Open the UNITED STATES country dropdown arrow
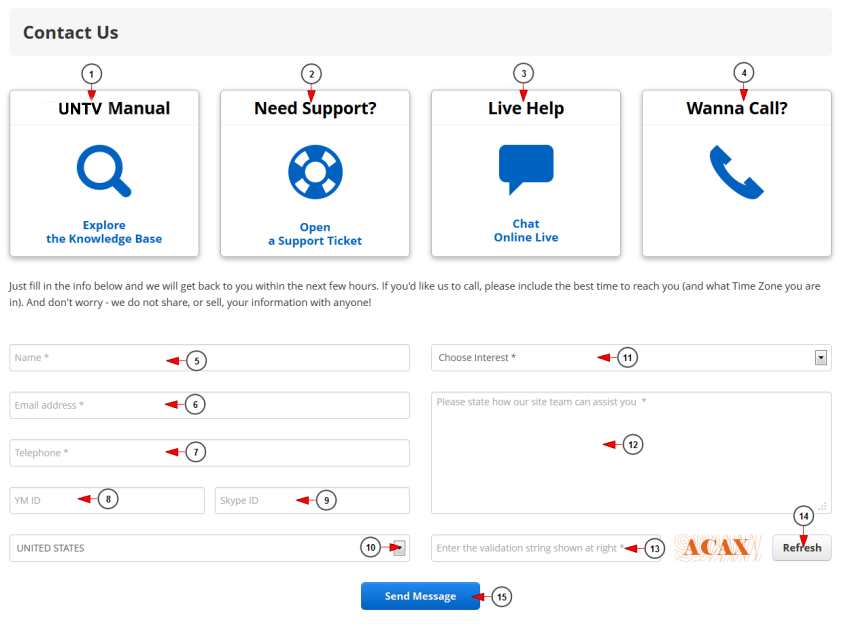Viewport: 850px width, 629px height. [x=399, y=547]
